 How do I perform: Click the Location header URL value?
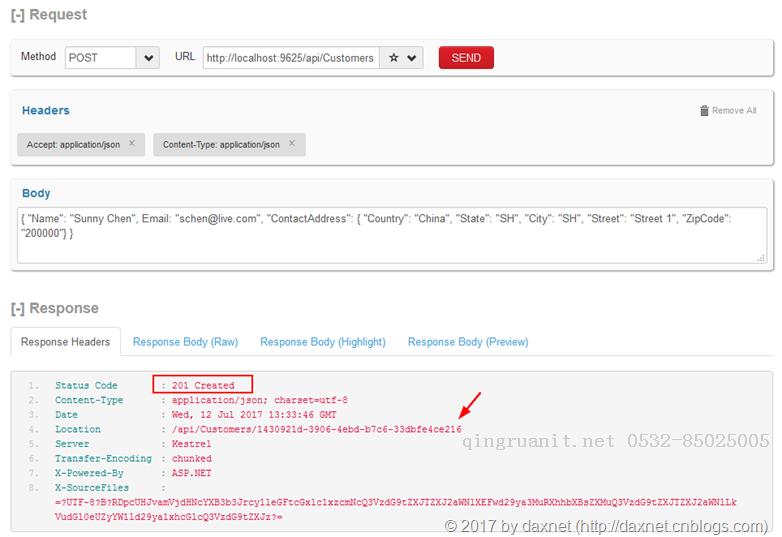[316, 429]
